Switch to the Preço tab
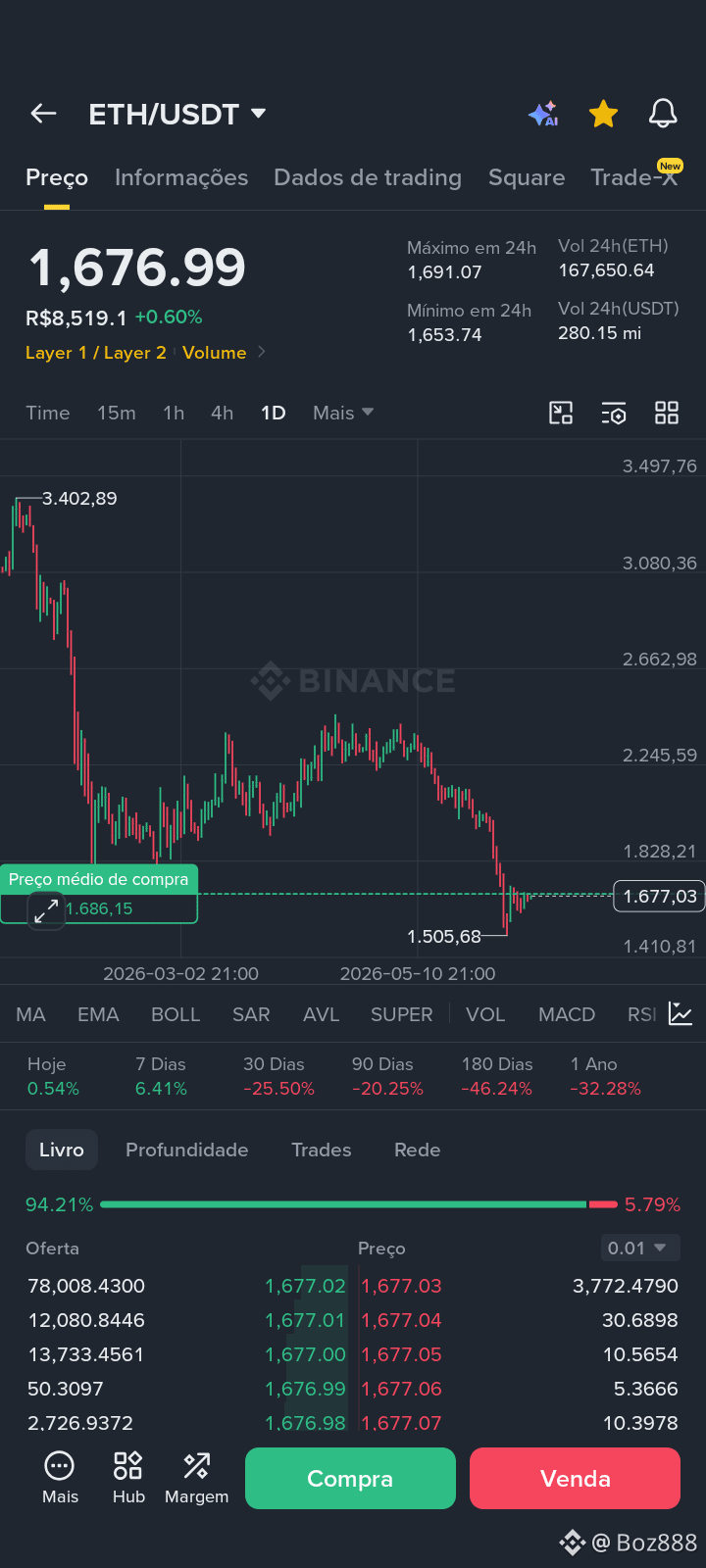Viewport: 706px width, 1568px height. pyautogui.click(x=57, y=177)
